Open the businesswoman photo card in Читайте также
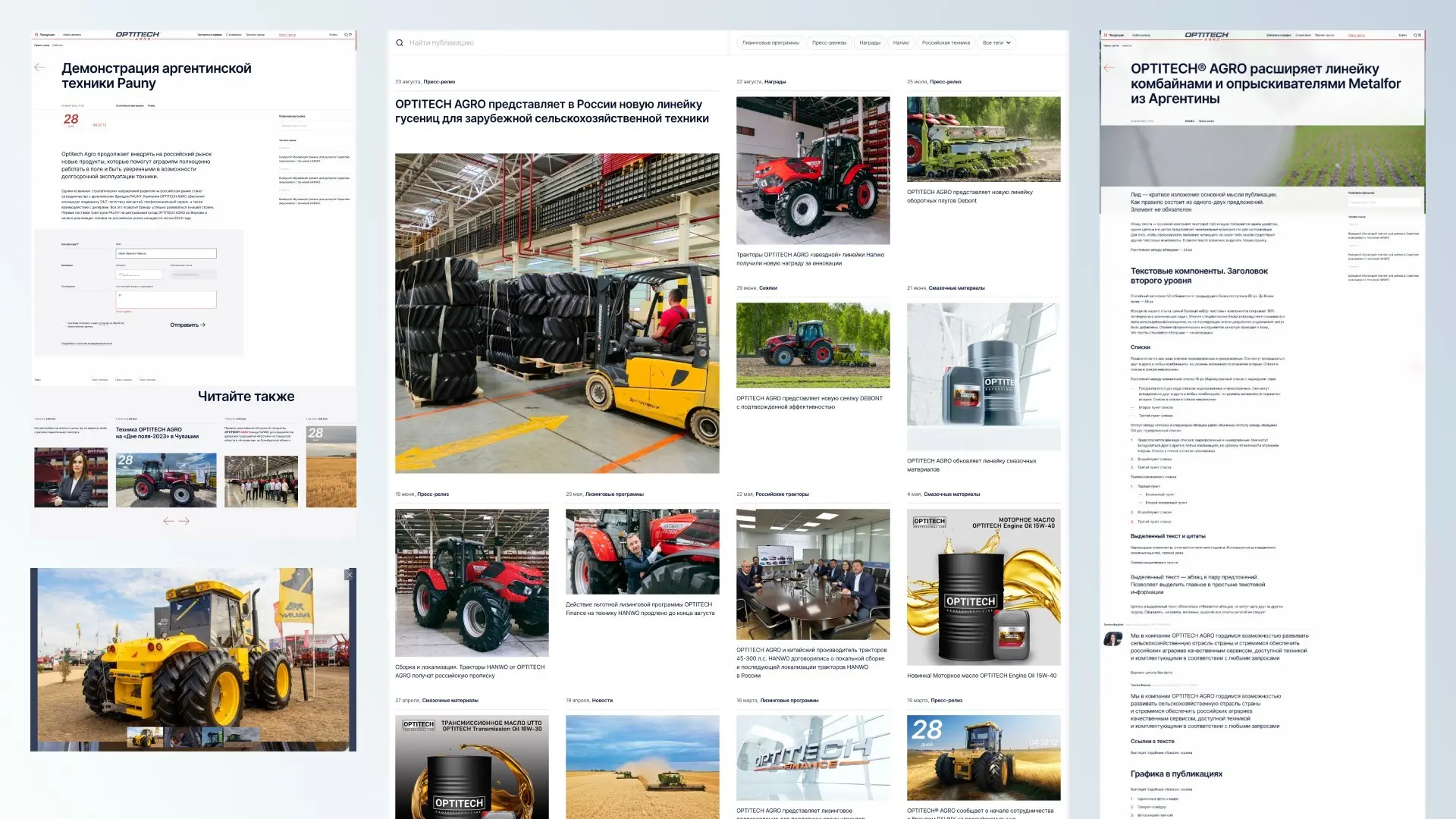 [x=71, y=477]
